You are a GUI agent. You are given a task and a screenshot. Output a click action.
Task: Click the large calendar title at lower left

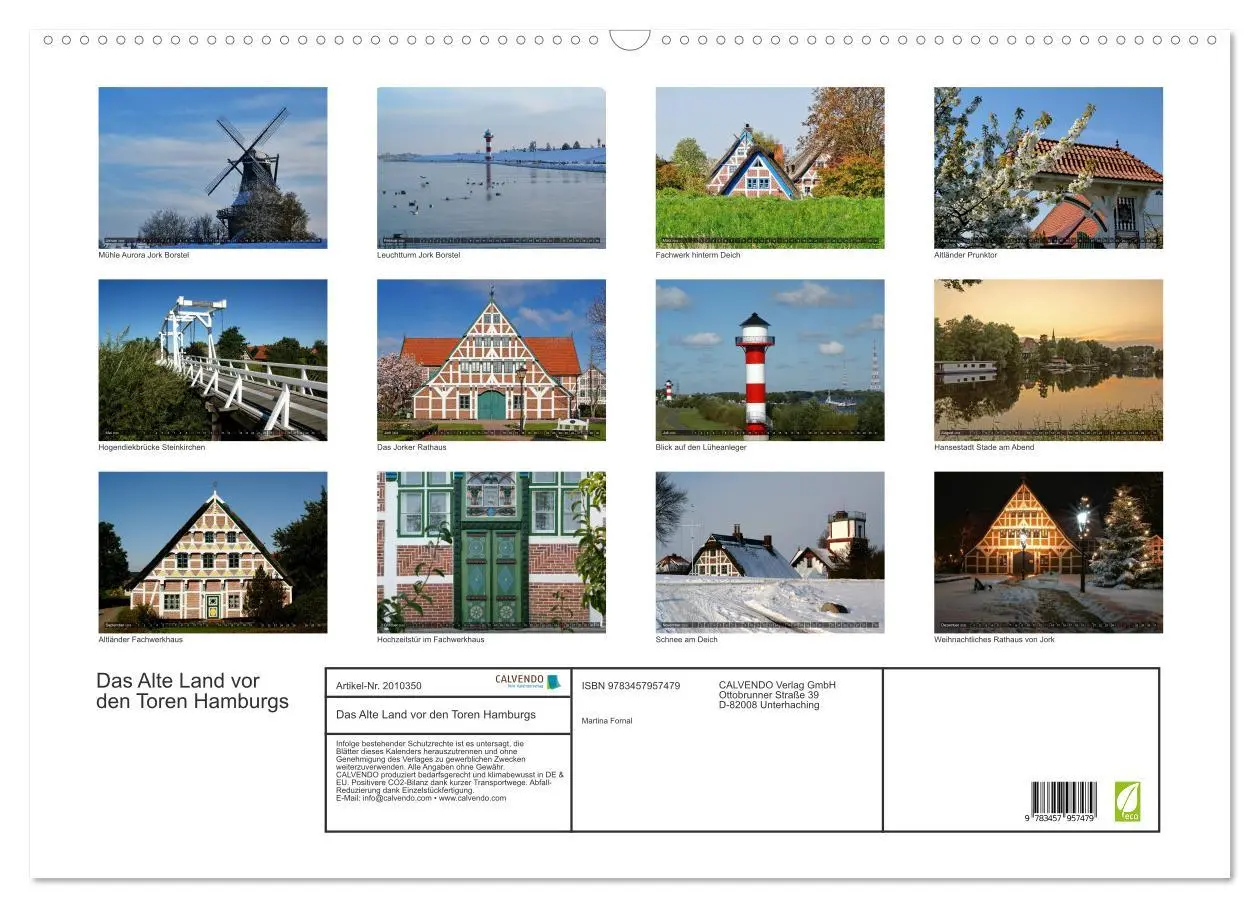point(193,691)
